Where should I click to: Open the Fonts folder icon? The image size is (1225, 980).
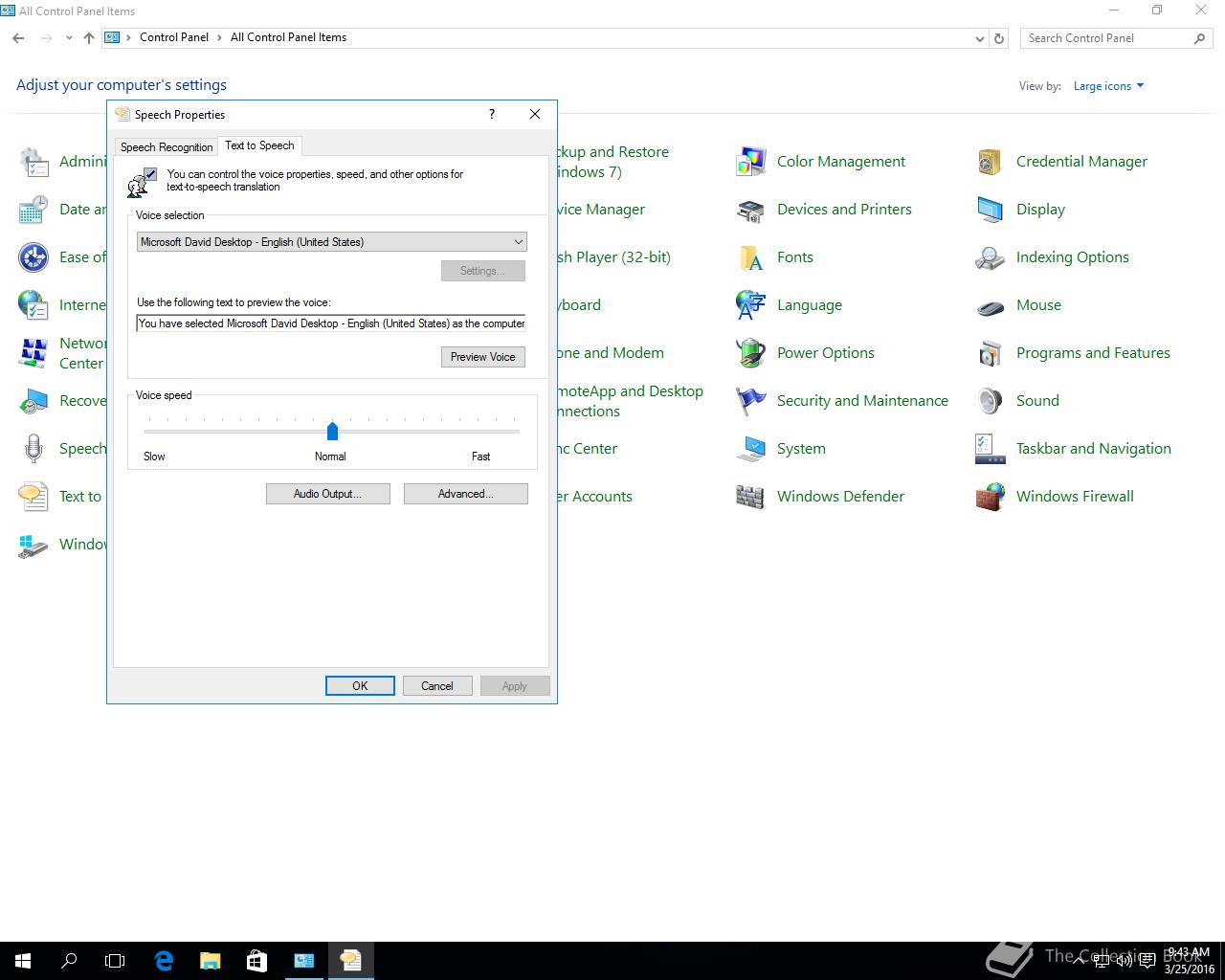point(751,257)
